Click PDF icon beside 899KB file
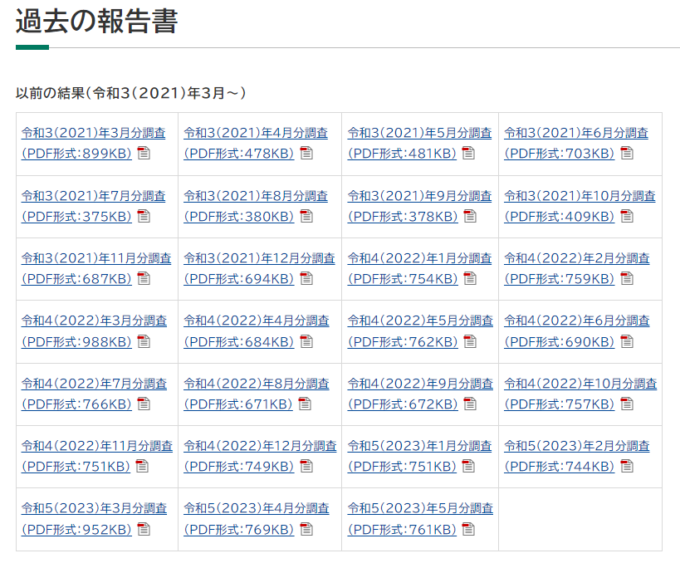Screen dimensions: 680x563 click(144, 153)
